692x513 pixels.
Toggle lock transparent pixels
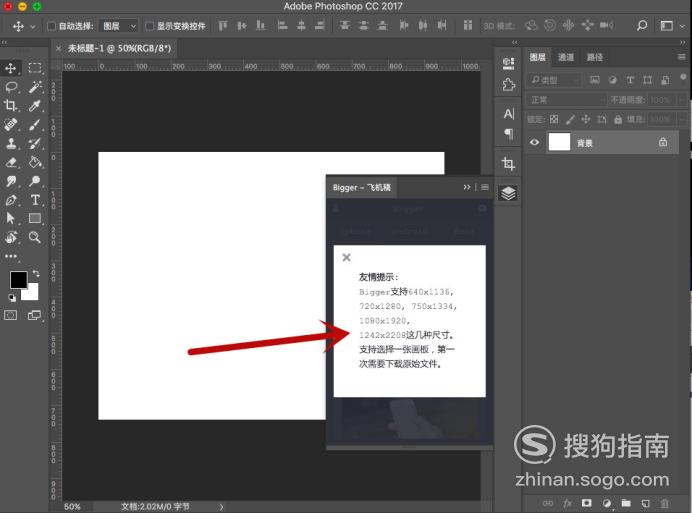(554, 119)
